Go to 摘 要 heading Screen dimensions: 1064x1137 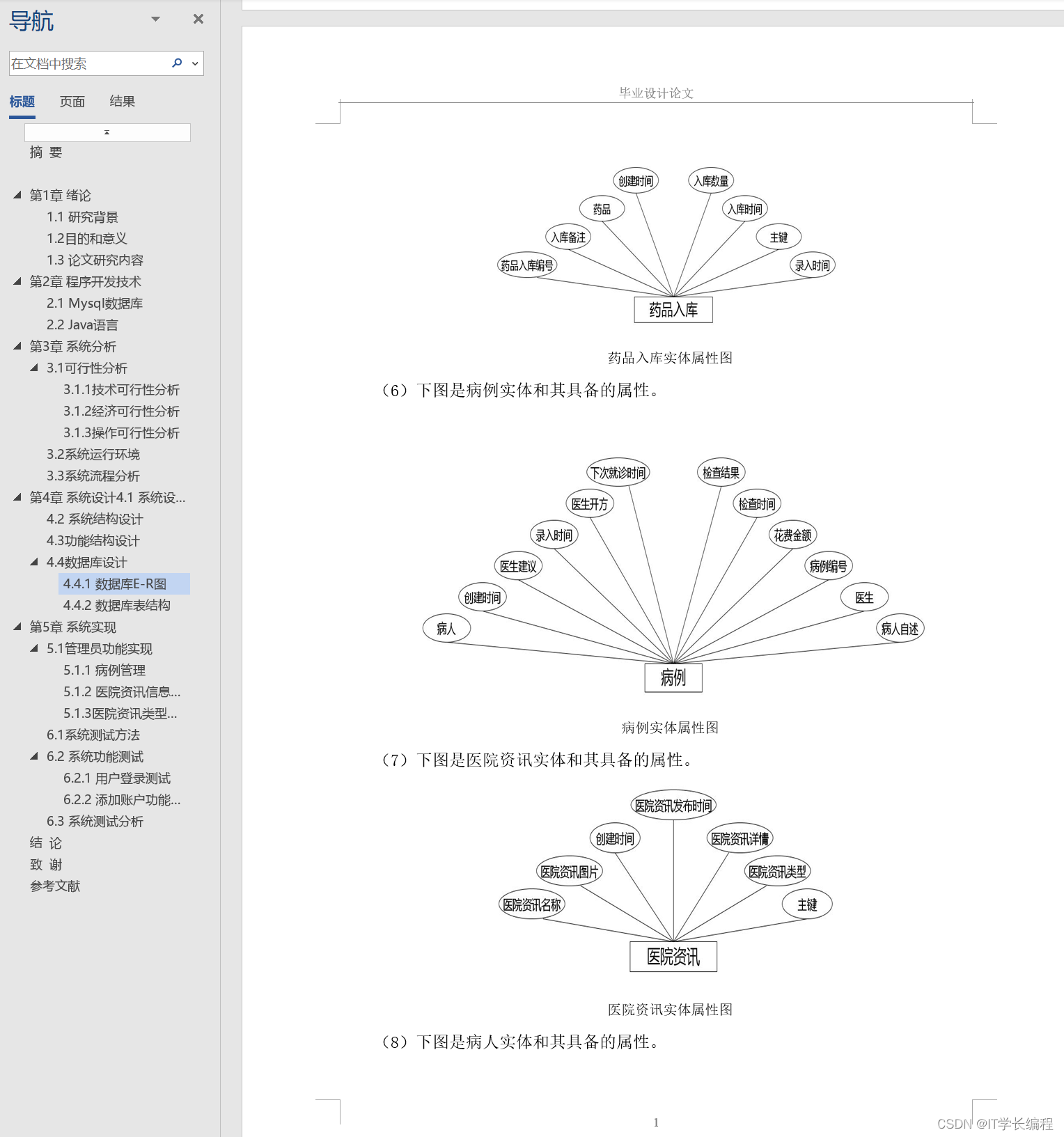(46, 152)
